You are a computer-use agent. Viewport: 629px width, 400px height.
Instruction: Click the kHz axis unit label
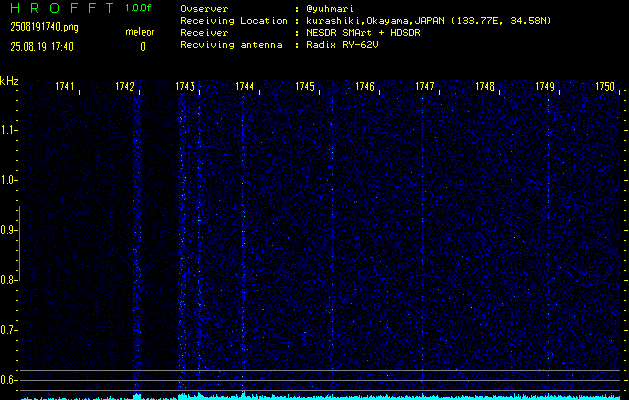pyautogui.click(x=9, y=81)
